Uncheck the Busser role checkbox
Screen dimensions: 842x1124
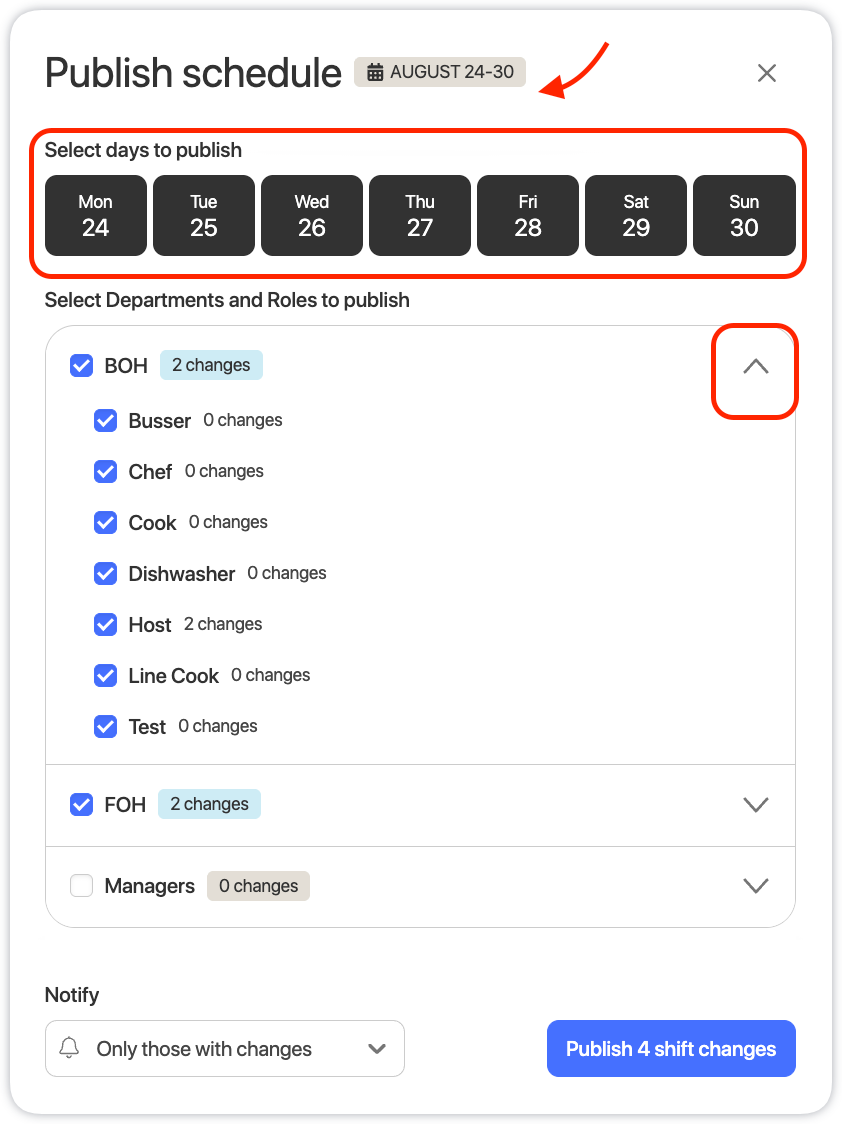pos(105,420)
